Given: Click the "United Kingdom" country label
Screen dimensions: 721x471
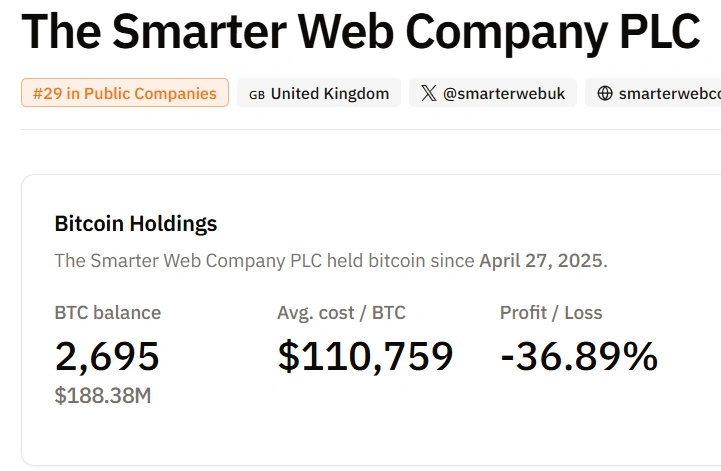Looking at the screenshot, I should [x=330, y=94].
